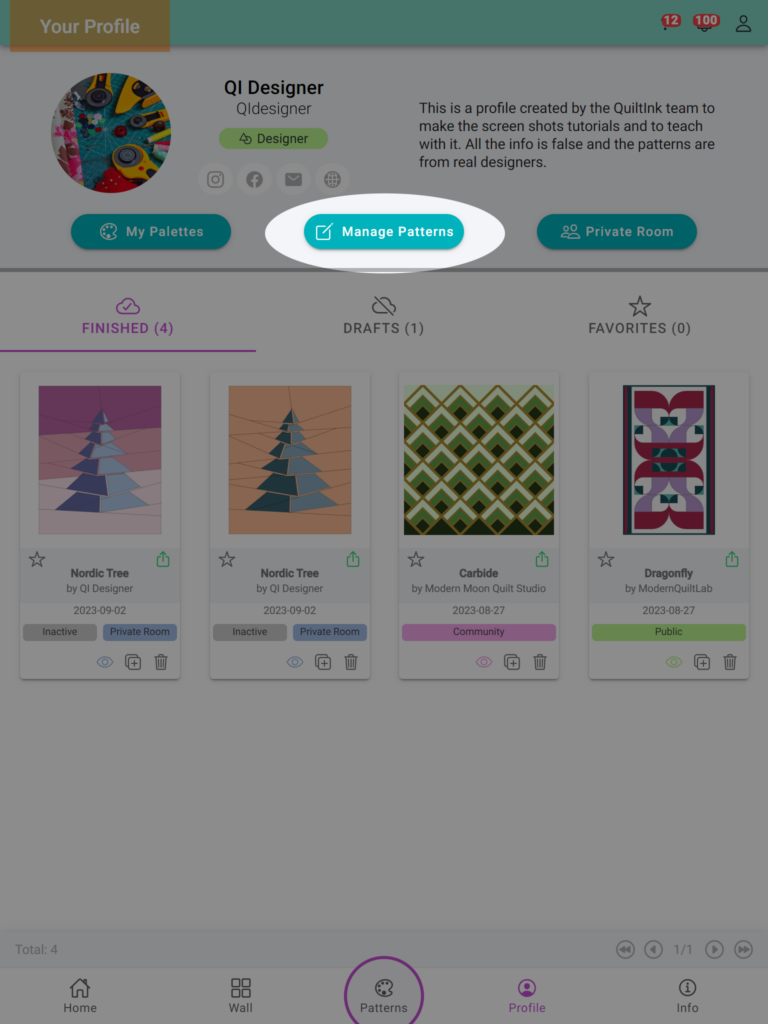Open the My Palettes button
768x1024 pixels.
[151, 232]
